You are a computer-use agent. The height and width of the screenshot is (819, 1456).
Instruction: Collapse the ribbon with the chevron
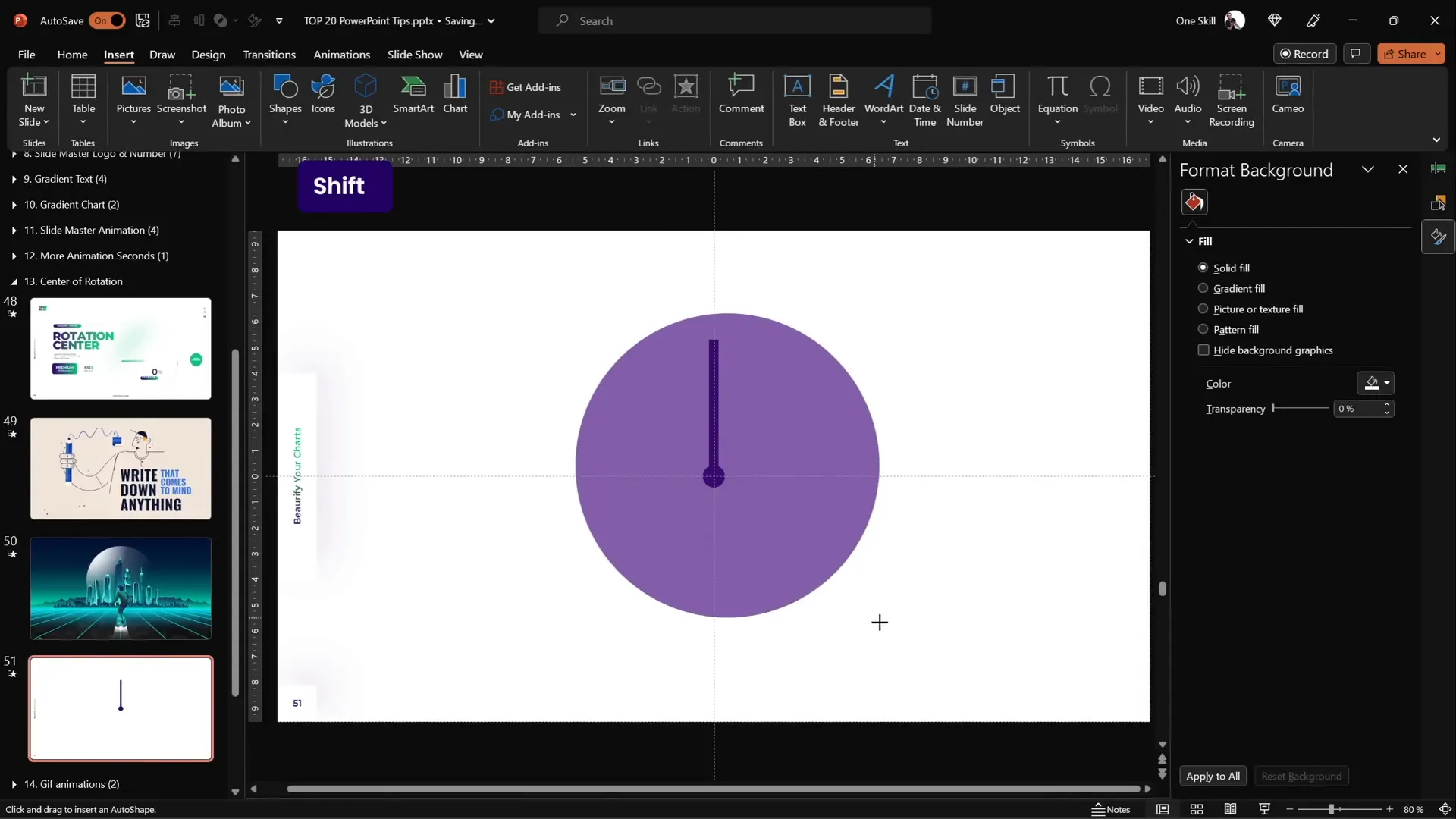pyautogui.click(x=1436, y=140)
